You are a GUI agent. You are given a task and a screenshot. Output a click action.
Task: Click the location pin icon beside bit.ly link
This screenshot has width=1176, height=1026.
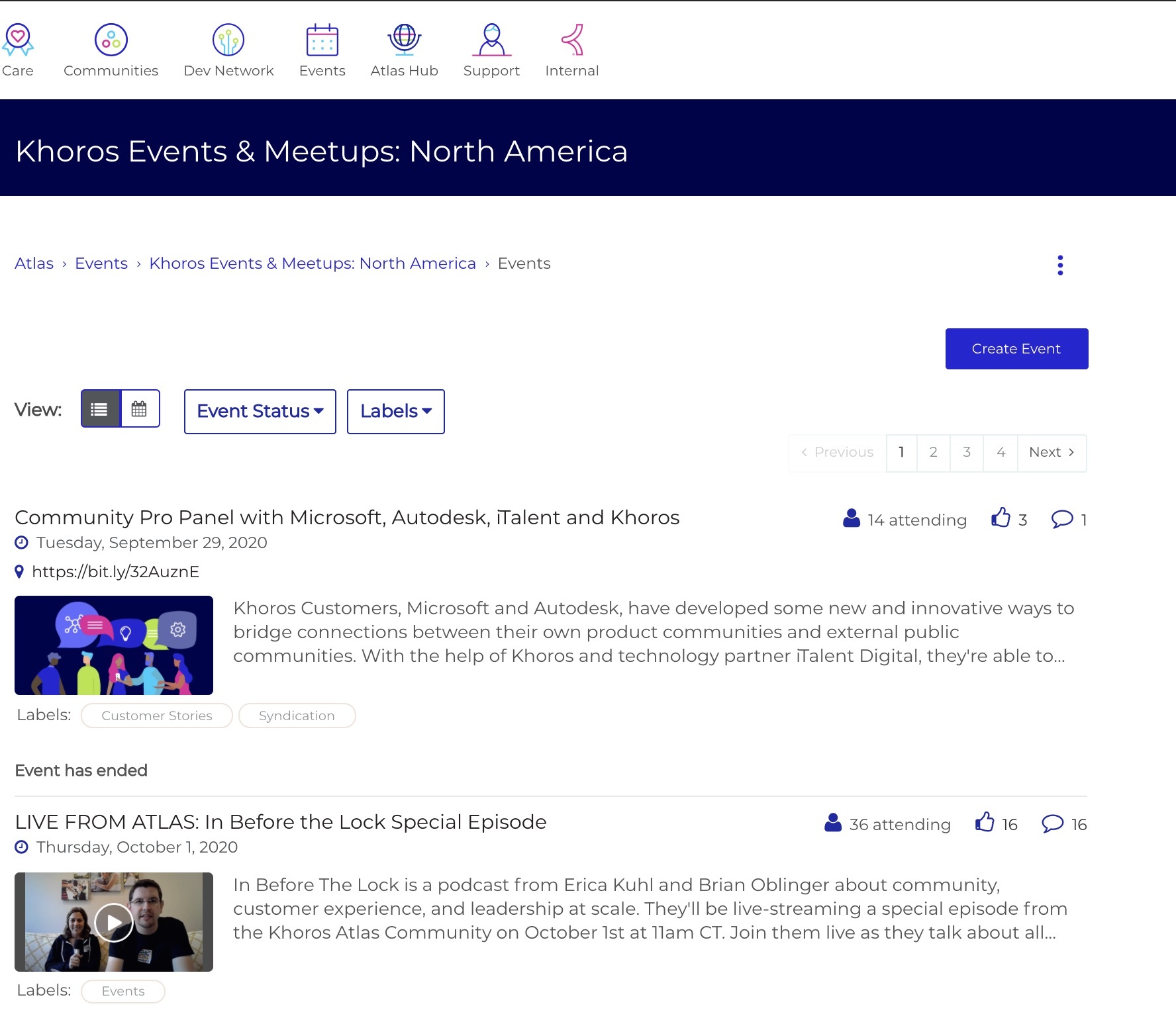[x=19, y=572]
